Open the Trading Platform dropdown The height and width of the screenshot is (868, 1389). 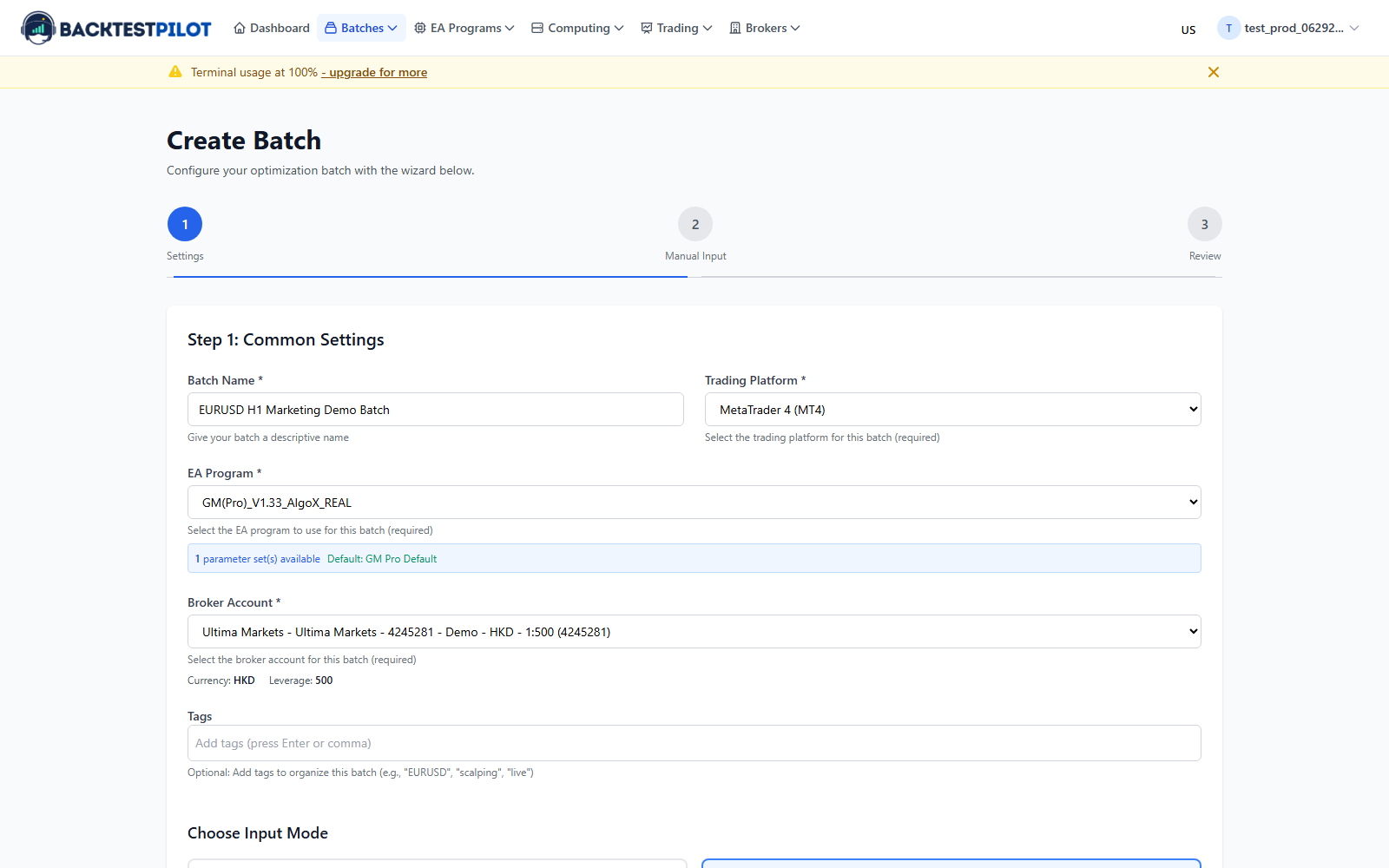(x=952, y=410)
